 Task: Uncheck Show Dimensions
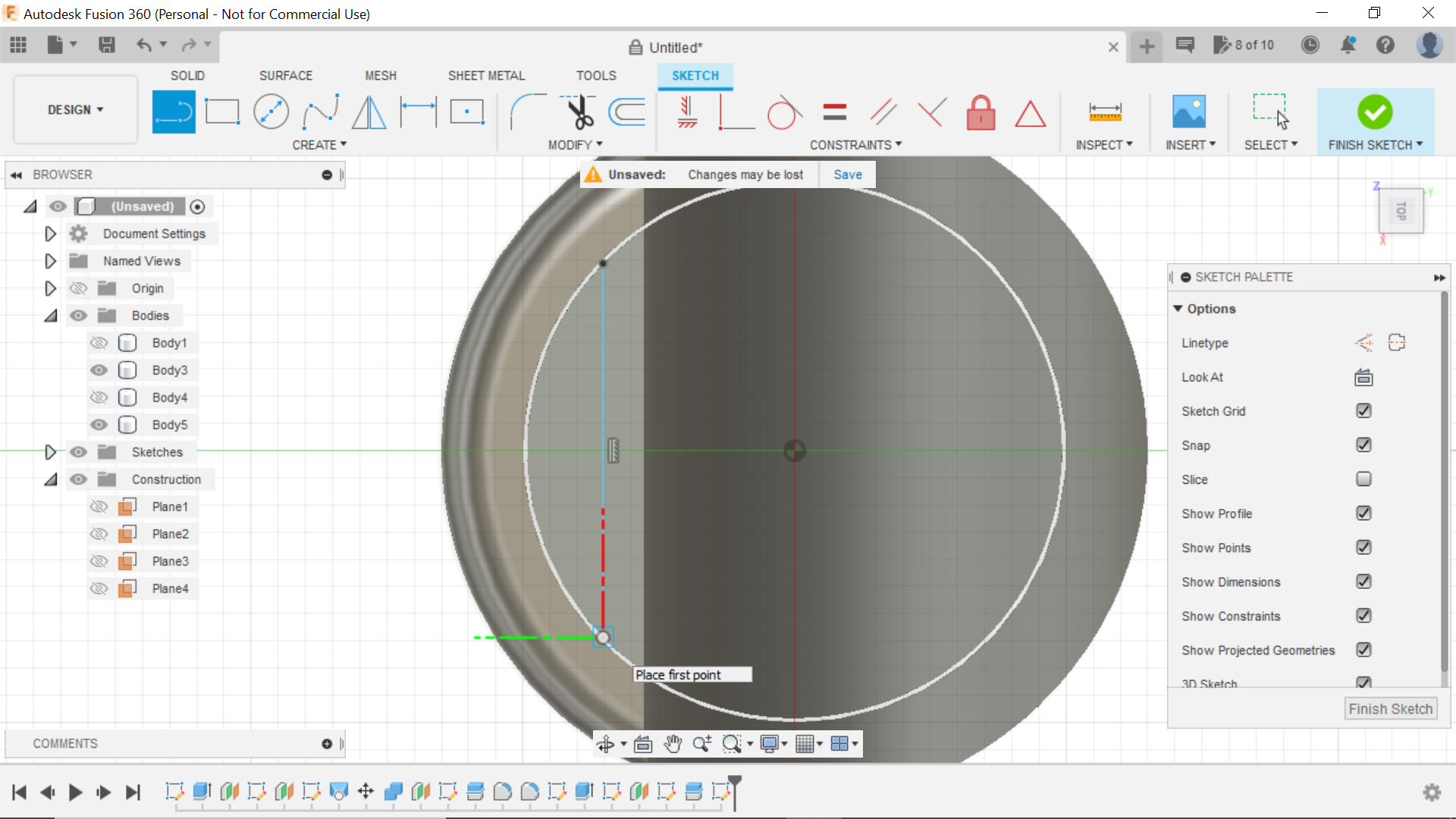click(x=1363, y=582)
